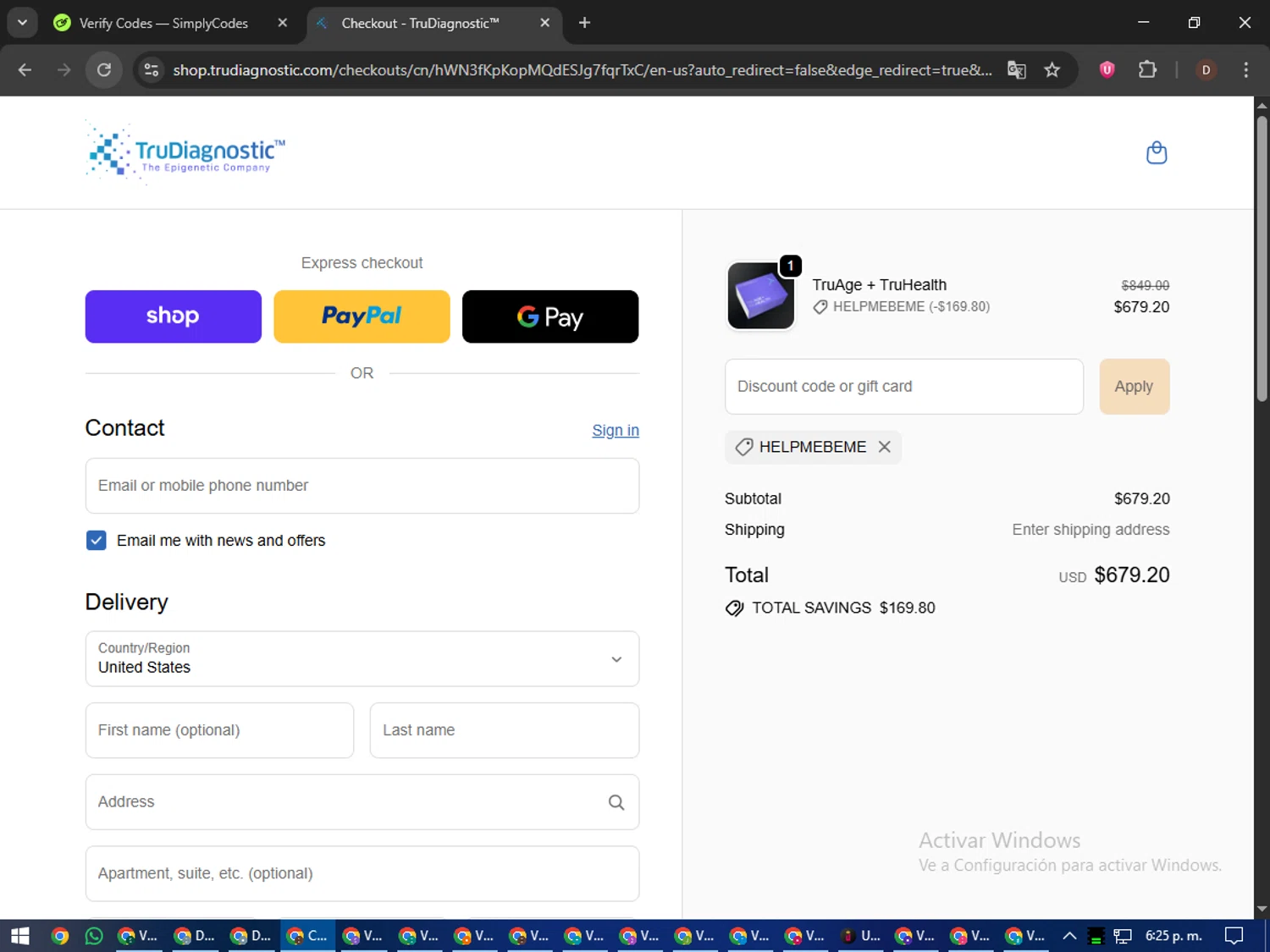Click the TruAge + TruHealth product thumbnail
The height and width of the screenshot is (952, 1270).
pyautogui.click(x=761, y=295)
